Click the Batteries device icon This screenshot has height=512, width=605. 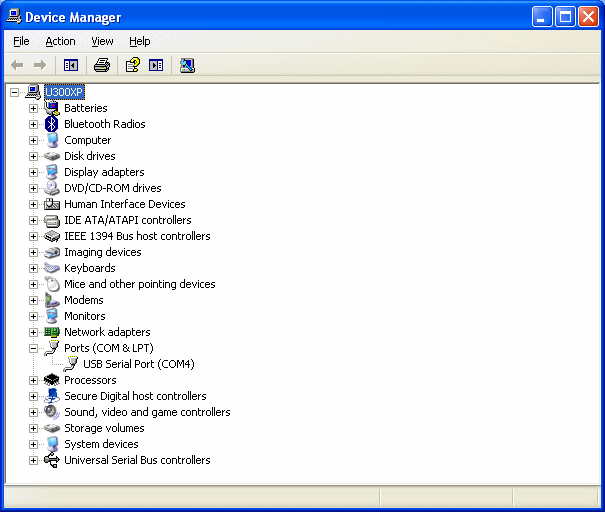52,108
